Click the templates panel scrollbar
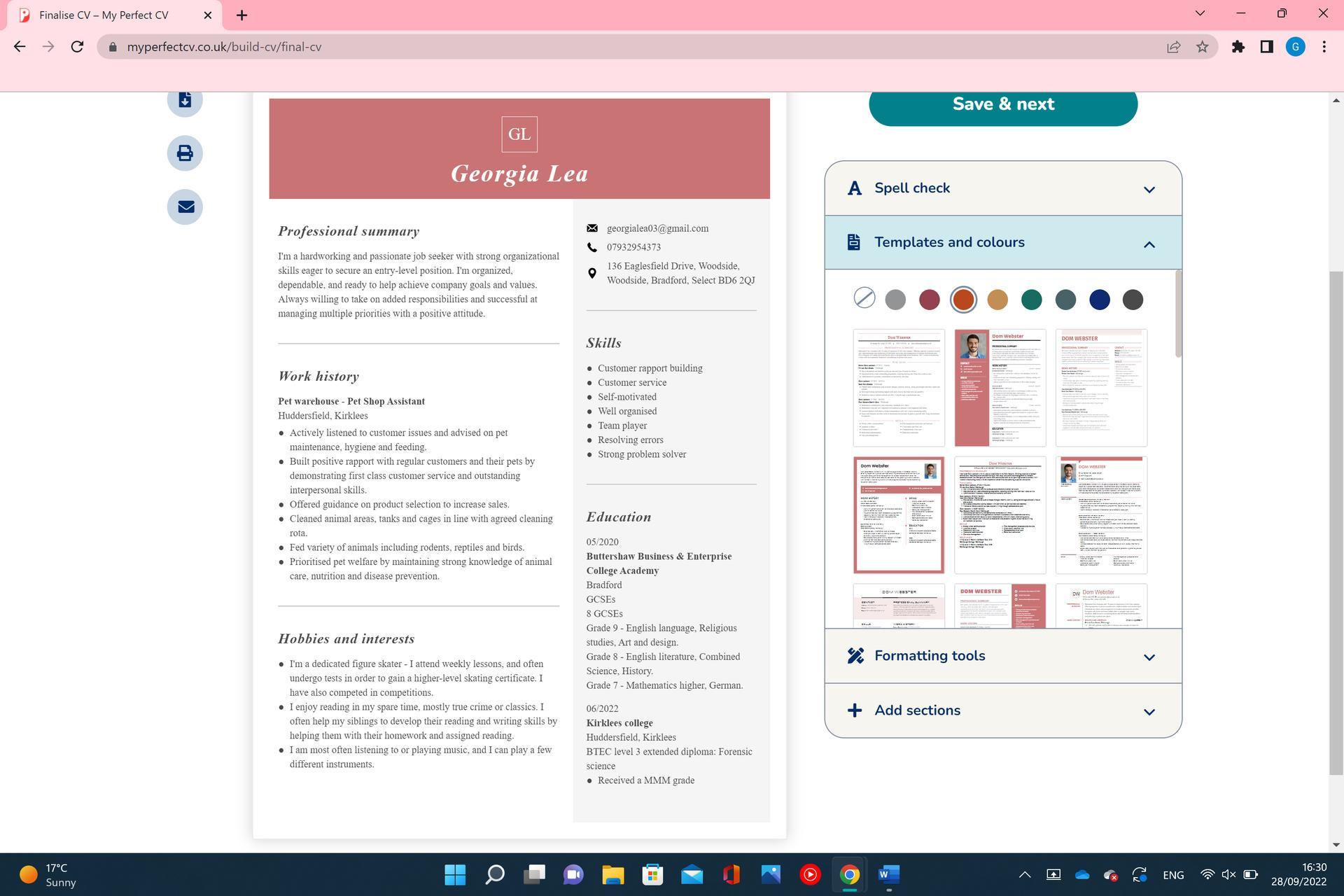The width and height of the screenshot is (1344, 896). pos(1178,314)
